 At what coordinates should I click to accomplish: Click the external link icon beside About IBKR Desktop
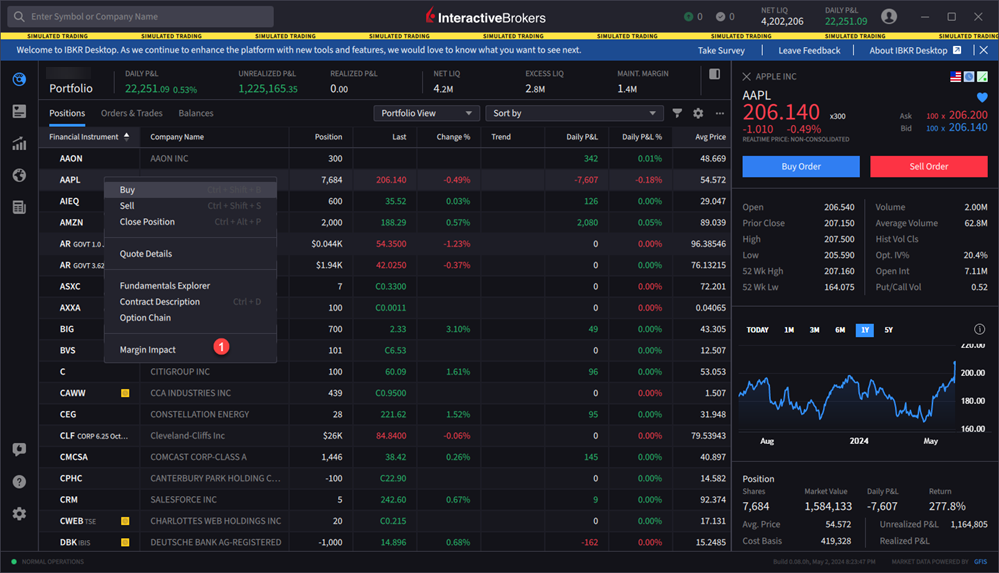click(957, 50)
